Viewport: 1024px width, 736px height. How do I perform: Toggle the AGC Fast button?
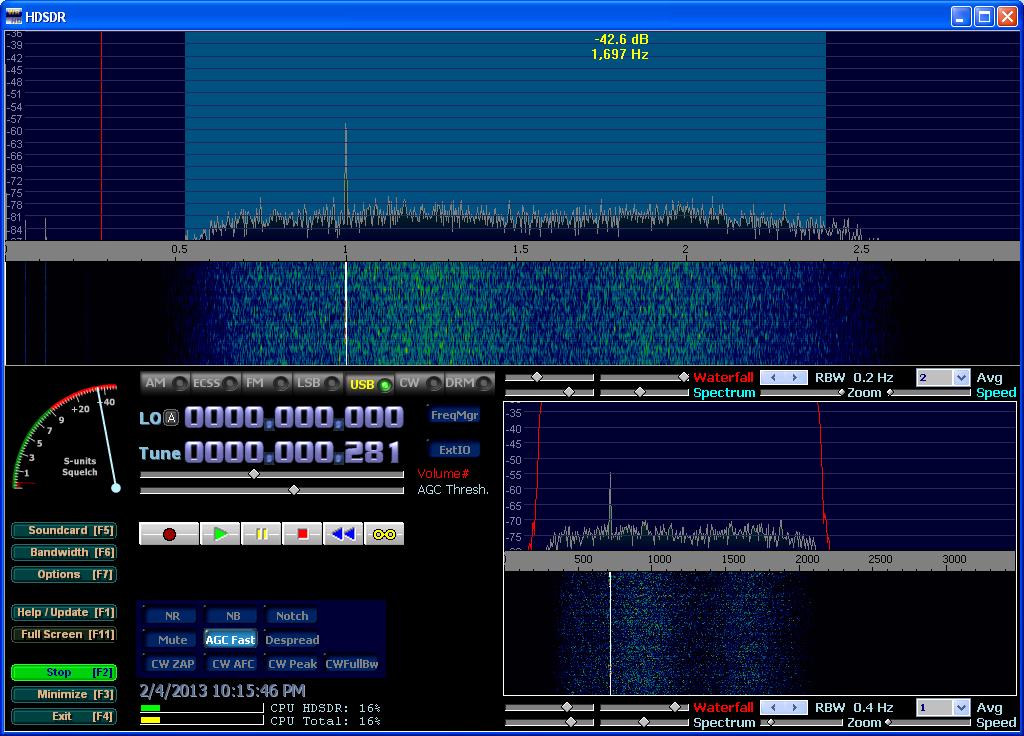pyautogui.click(x=230, y=640)
